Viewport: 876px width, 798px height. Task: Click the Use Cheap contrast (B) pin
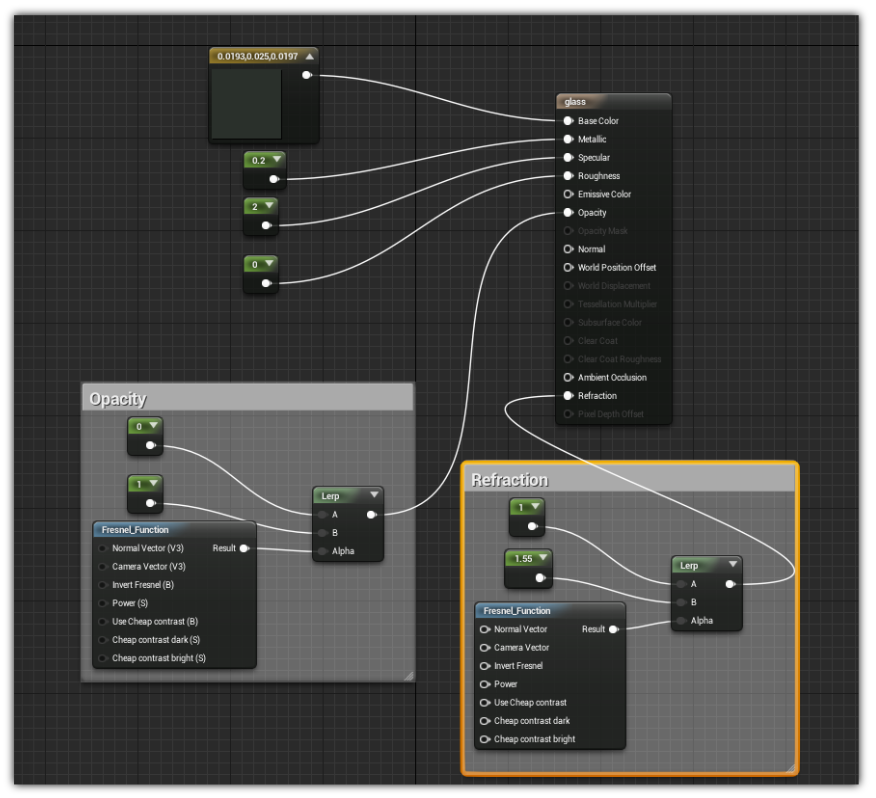click(x=103, y=621)
